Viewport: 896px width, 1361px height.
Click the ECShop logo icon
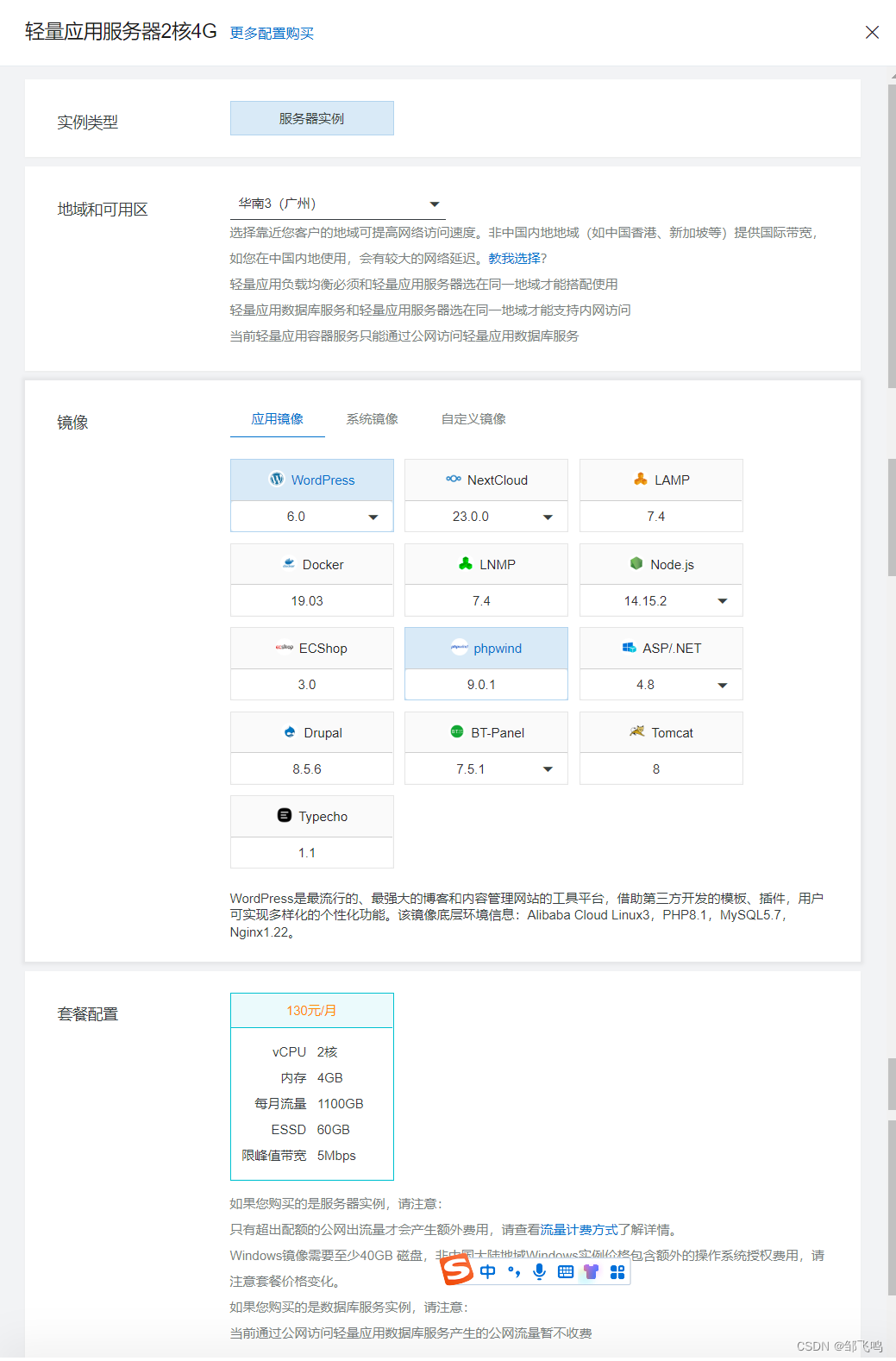tap(285, 648)
